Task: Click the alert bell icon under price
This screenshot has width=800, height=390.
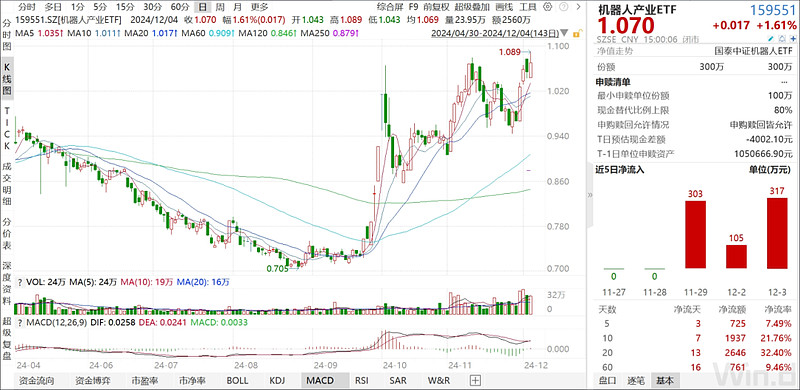Action: click(x=782, y=39)
